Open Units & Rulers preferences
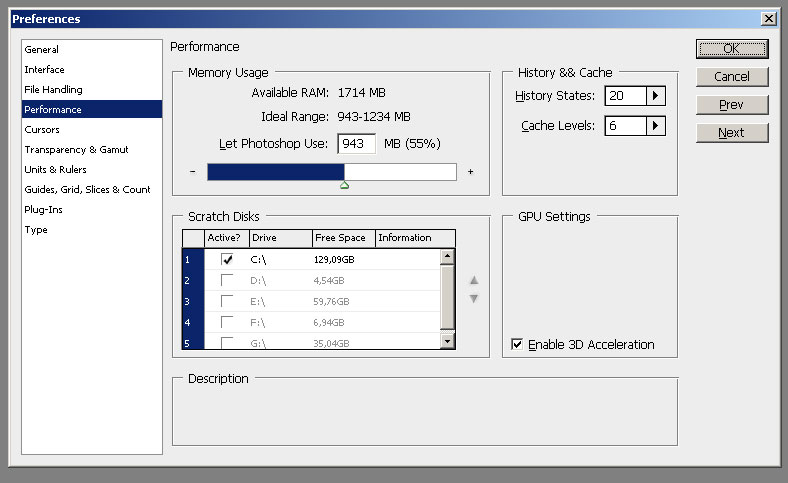Image resolution: width=788 pixels, height=483 pixels. (91, 169)
